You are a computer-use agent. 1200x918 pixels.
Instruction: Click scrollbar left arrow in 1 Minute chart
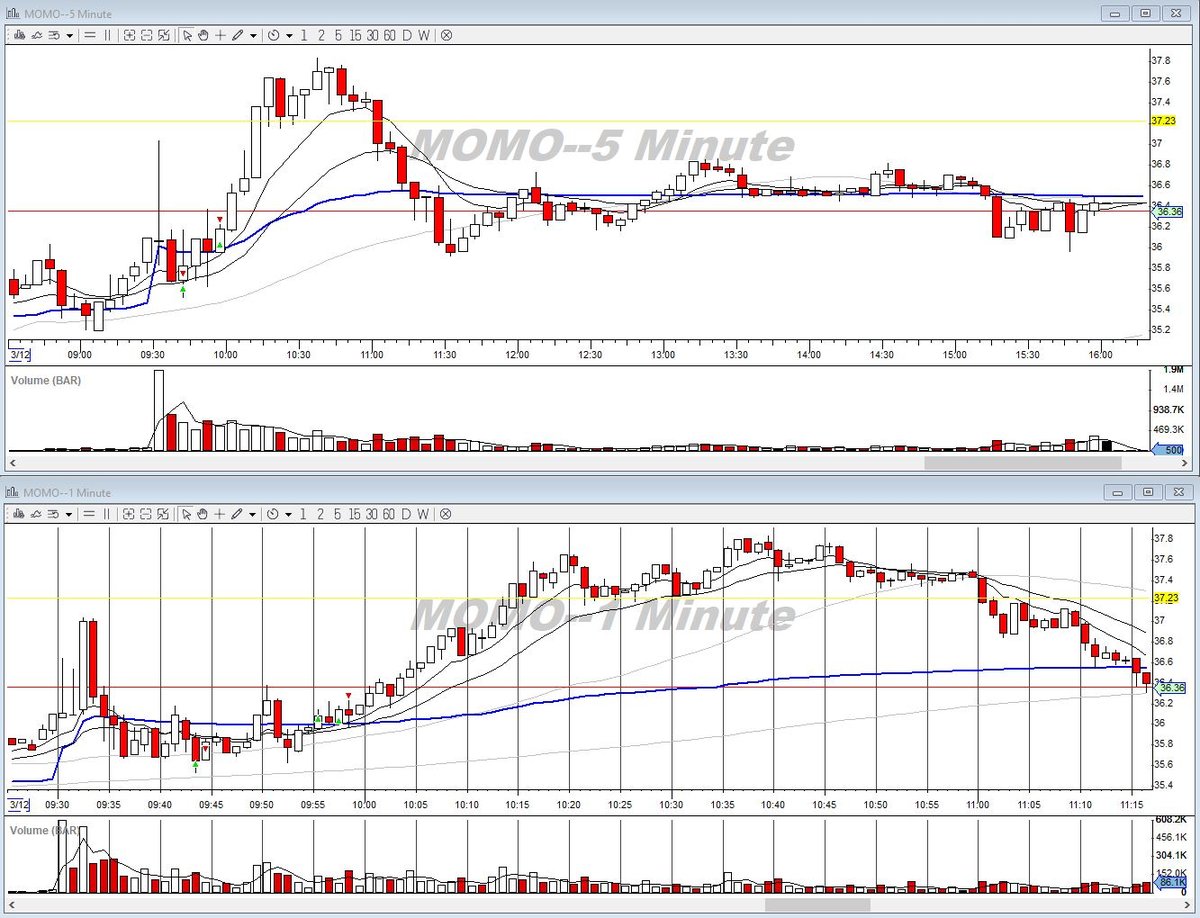[x=13, y=905]
